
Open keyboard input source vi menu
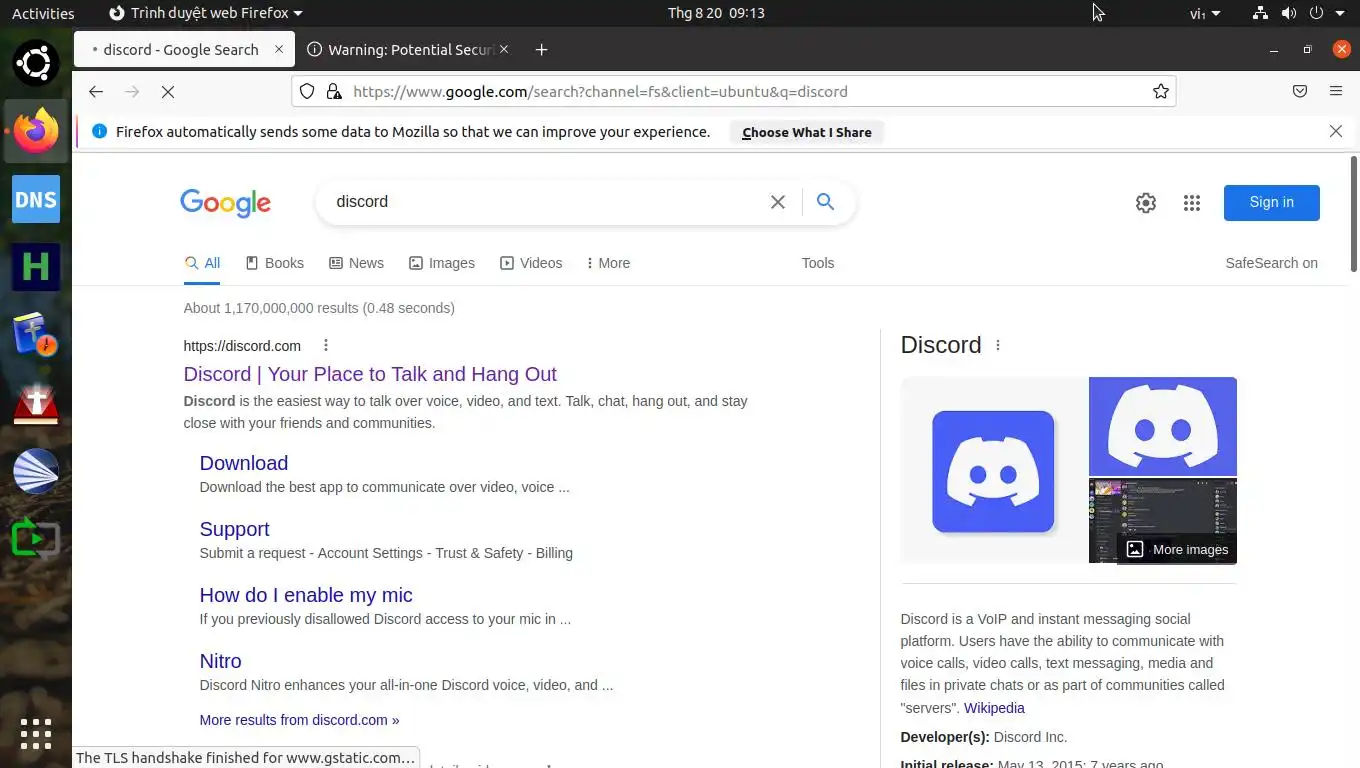pyautogui.click(x=1205, y=13)
